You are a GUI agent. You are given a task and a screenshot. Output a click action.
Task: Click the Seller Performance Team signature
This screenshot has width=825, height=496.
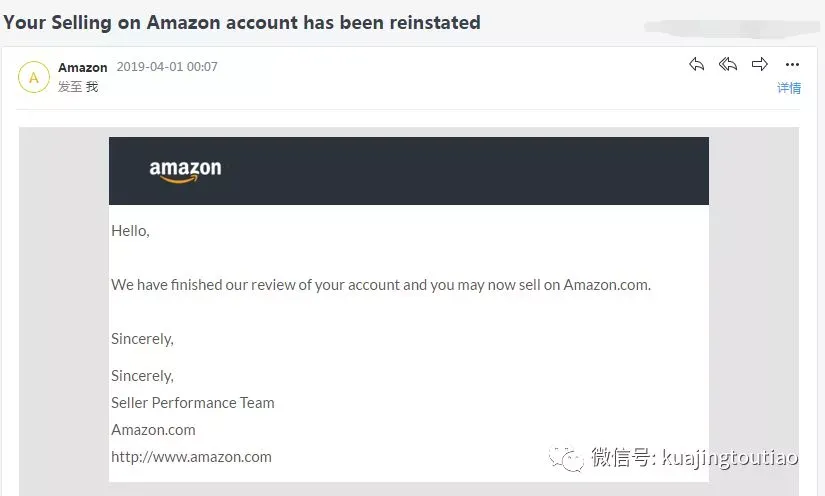coord(192,403)
